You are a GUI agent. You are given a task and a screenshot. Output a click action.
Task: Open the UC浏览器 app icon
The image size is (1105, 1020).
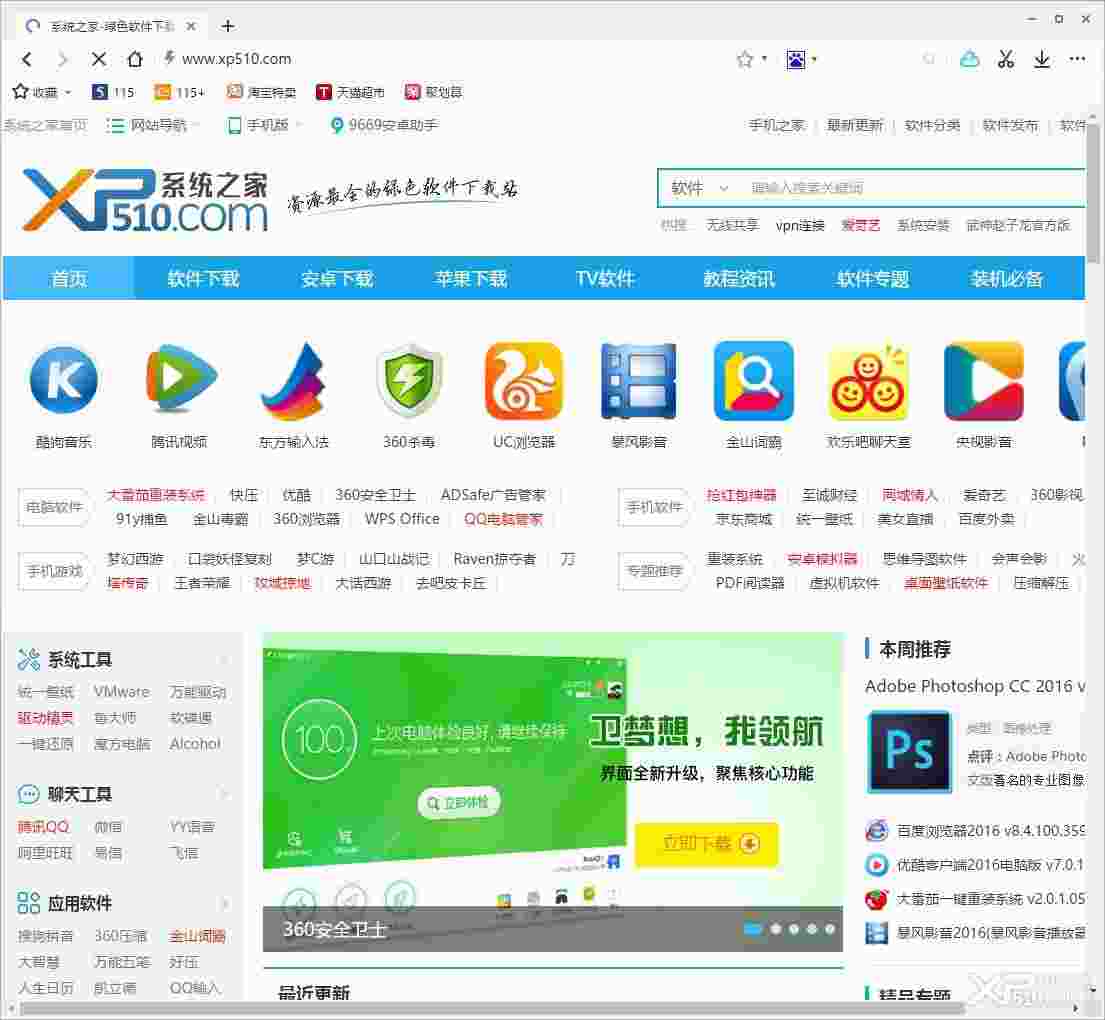(524, 381)
